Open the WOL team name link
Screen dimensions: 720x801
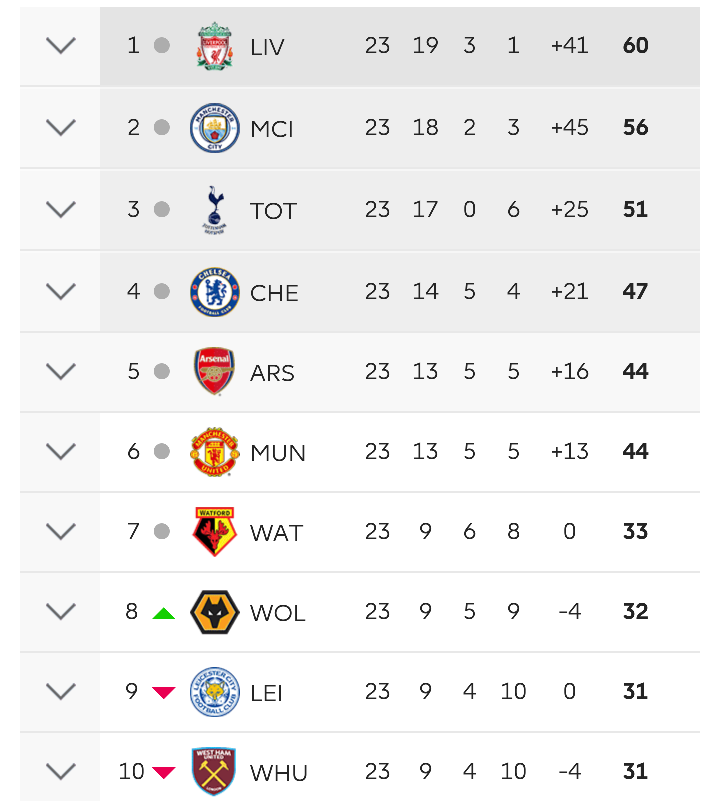[x=277, y=613]
